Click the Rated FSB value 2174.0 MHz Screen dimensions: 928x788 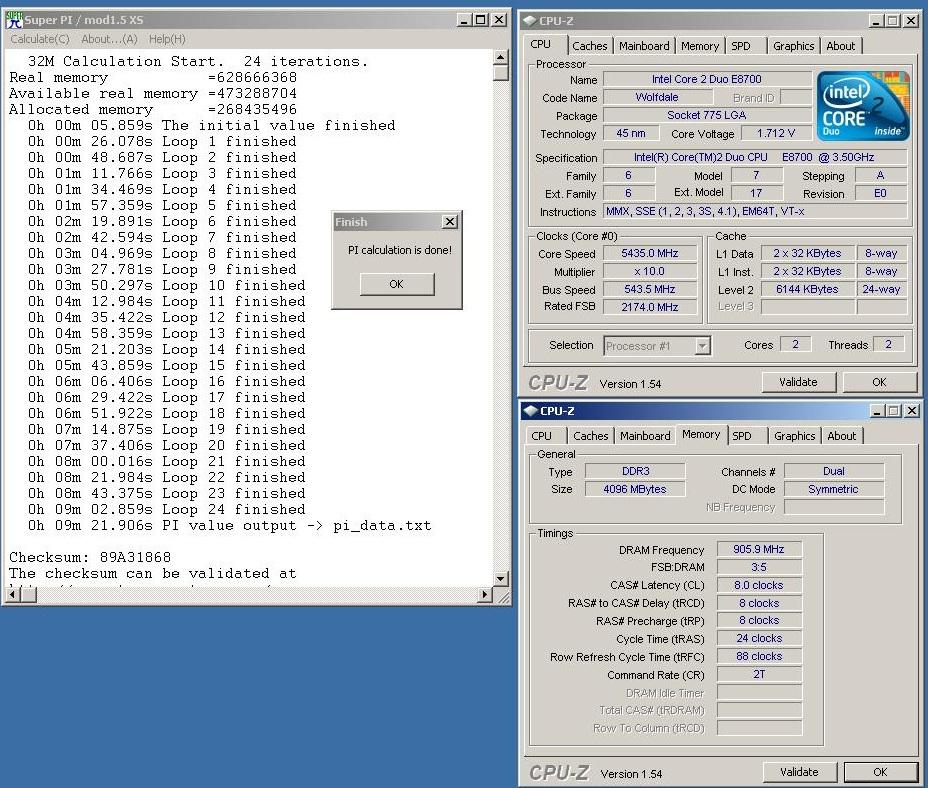pyautogui.click(x=649, y=307)
